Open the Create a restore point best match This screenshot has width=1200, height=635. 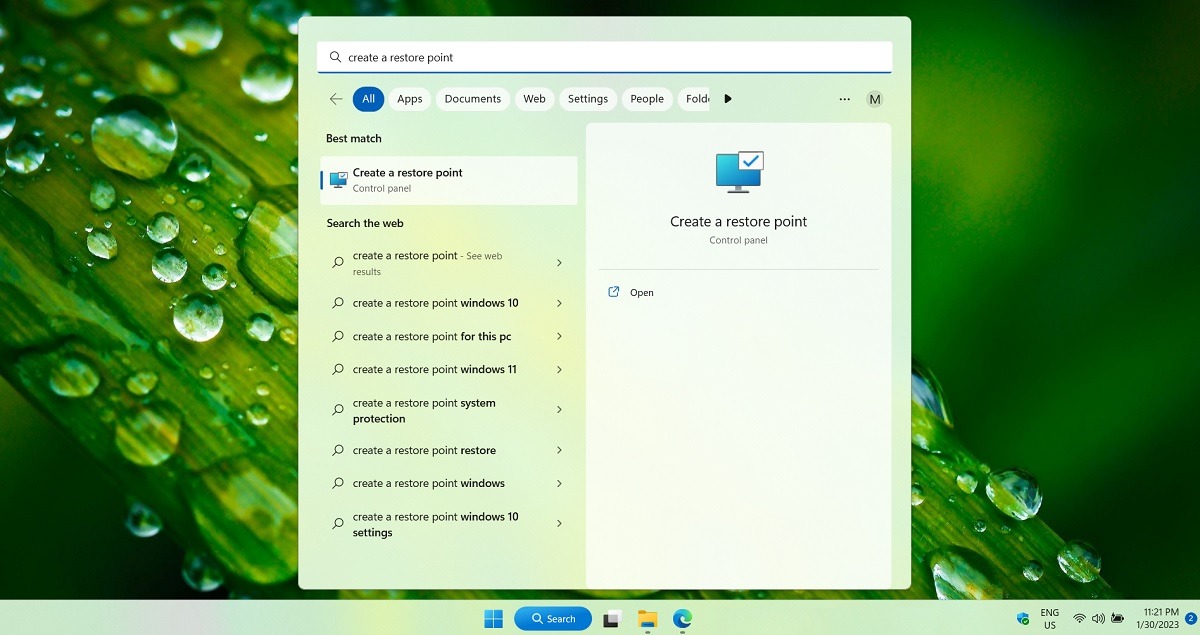(447, 180)
